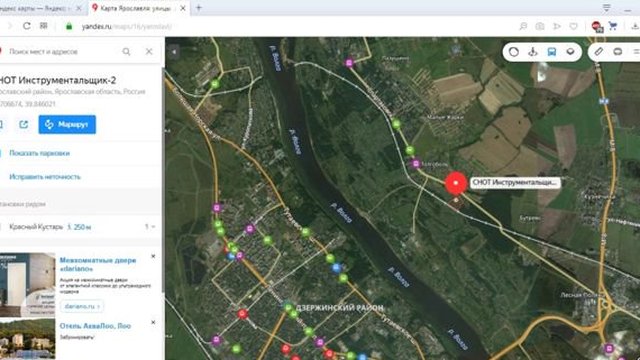Click 'ДЗЕРЖИНСКИЙ РАЙОН' district label
Screen dimensions: 640x360
coord(340,307)
